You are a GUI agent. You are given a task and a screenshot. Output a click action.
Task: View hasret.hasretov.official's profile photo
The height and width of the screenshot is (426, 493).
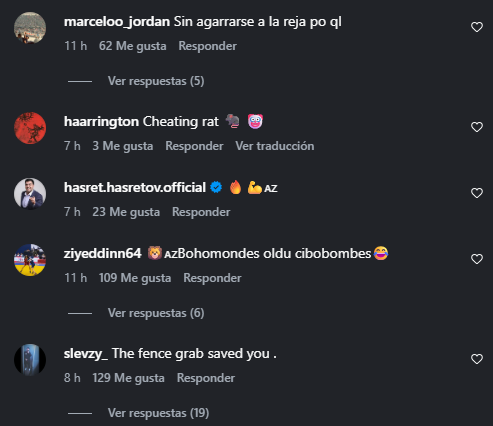(30, 194)
